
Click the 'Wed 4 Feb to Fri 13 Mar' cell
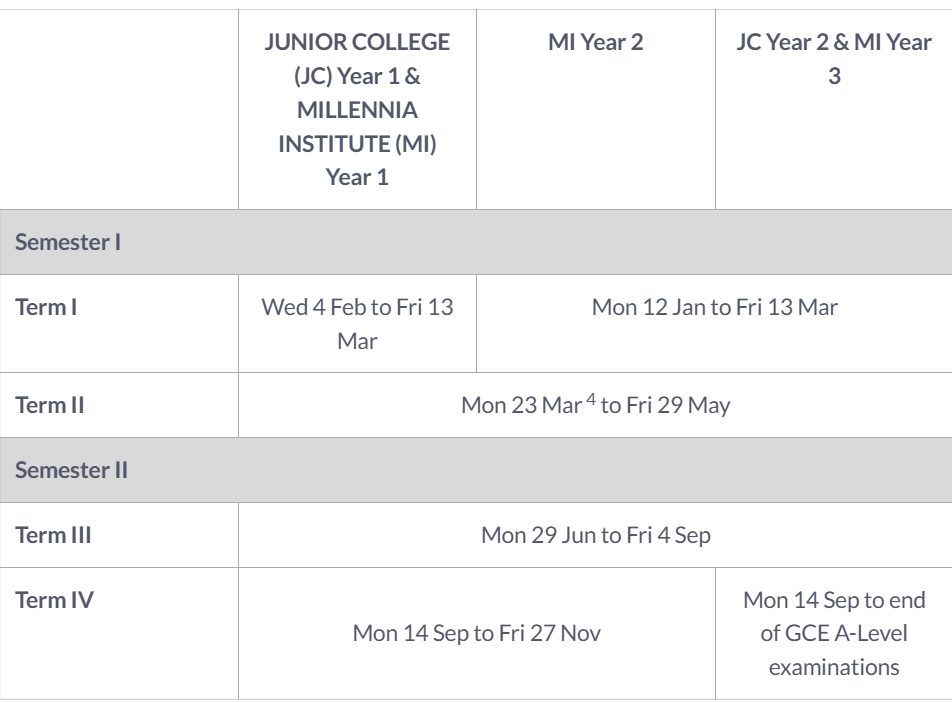coord(357,323)
